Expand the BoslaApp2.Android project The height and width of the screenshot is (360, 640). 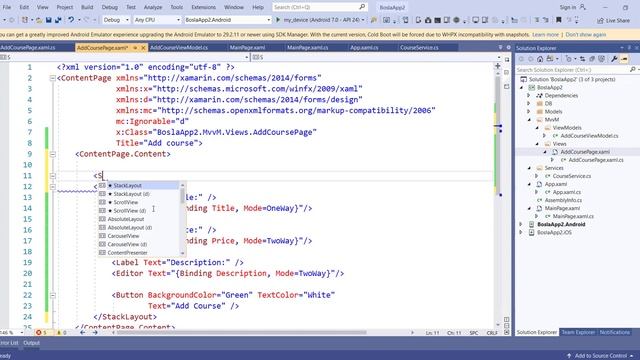(521, 224)
